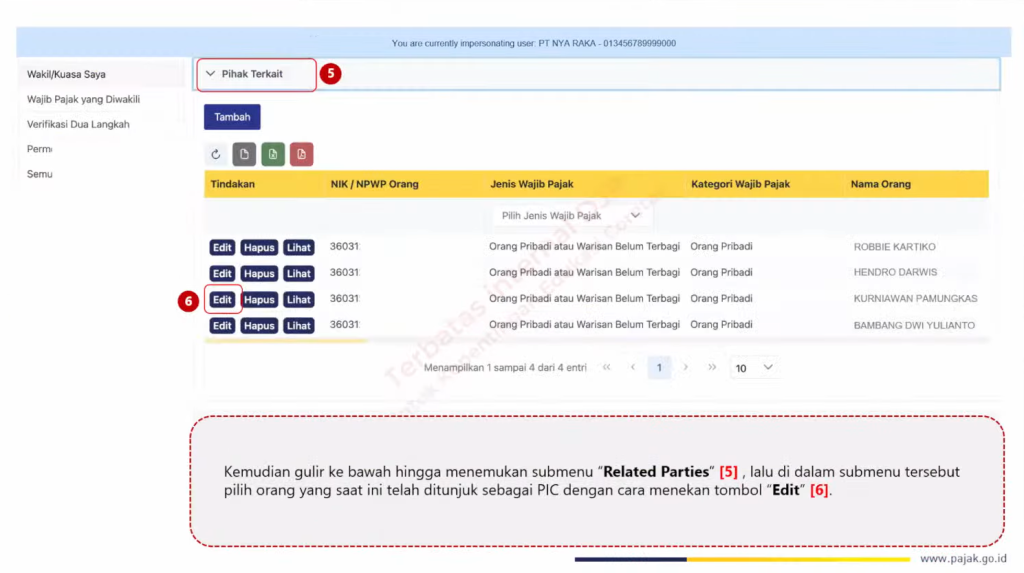The height and width of the screenshot is (573, 1024).
Task: Select Wajib Pajak yang Diwakili menu
Action: [x=83, y=99]
